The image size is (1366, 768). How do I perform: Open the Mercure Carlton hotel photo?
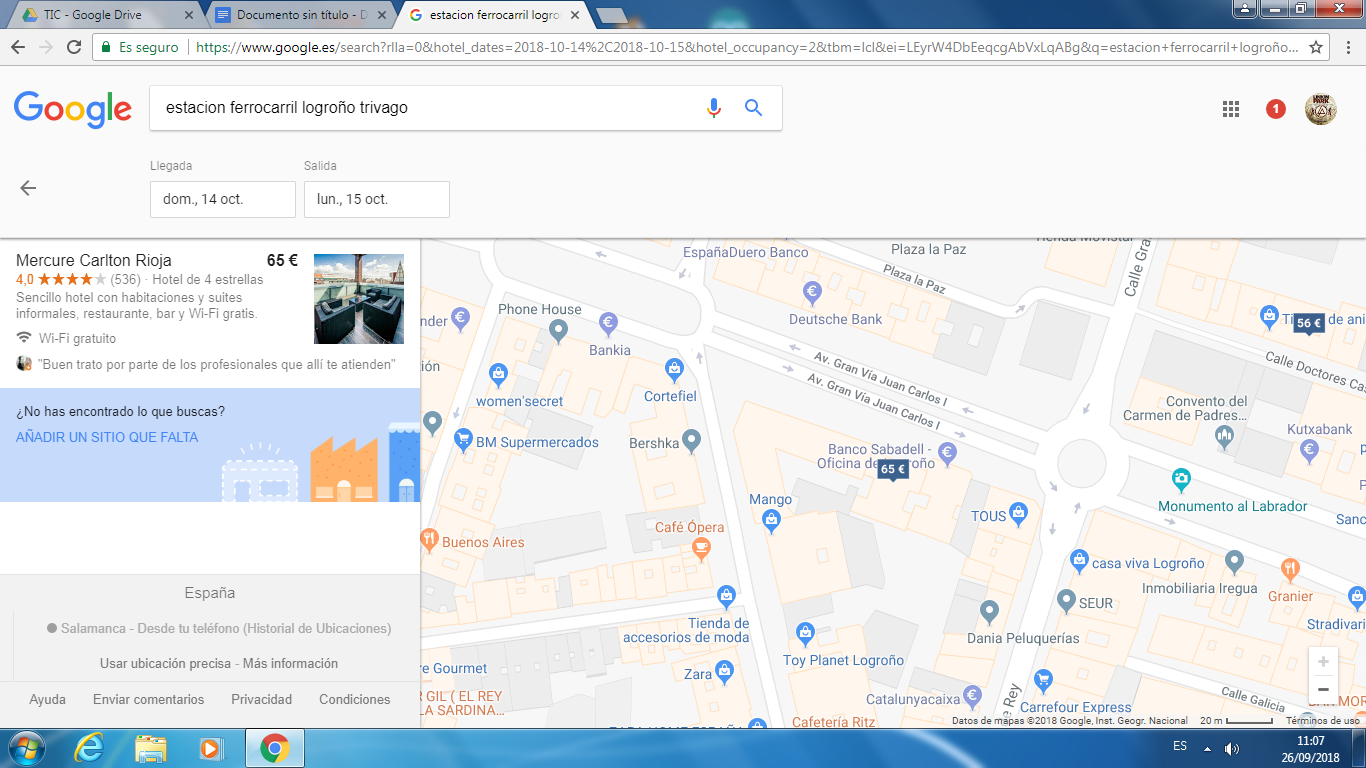(359, 299)
